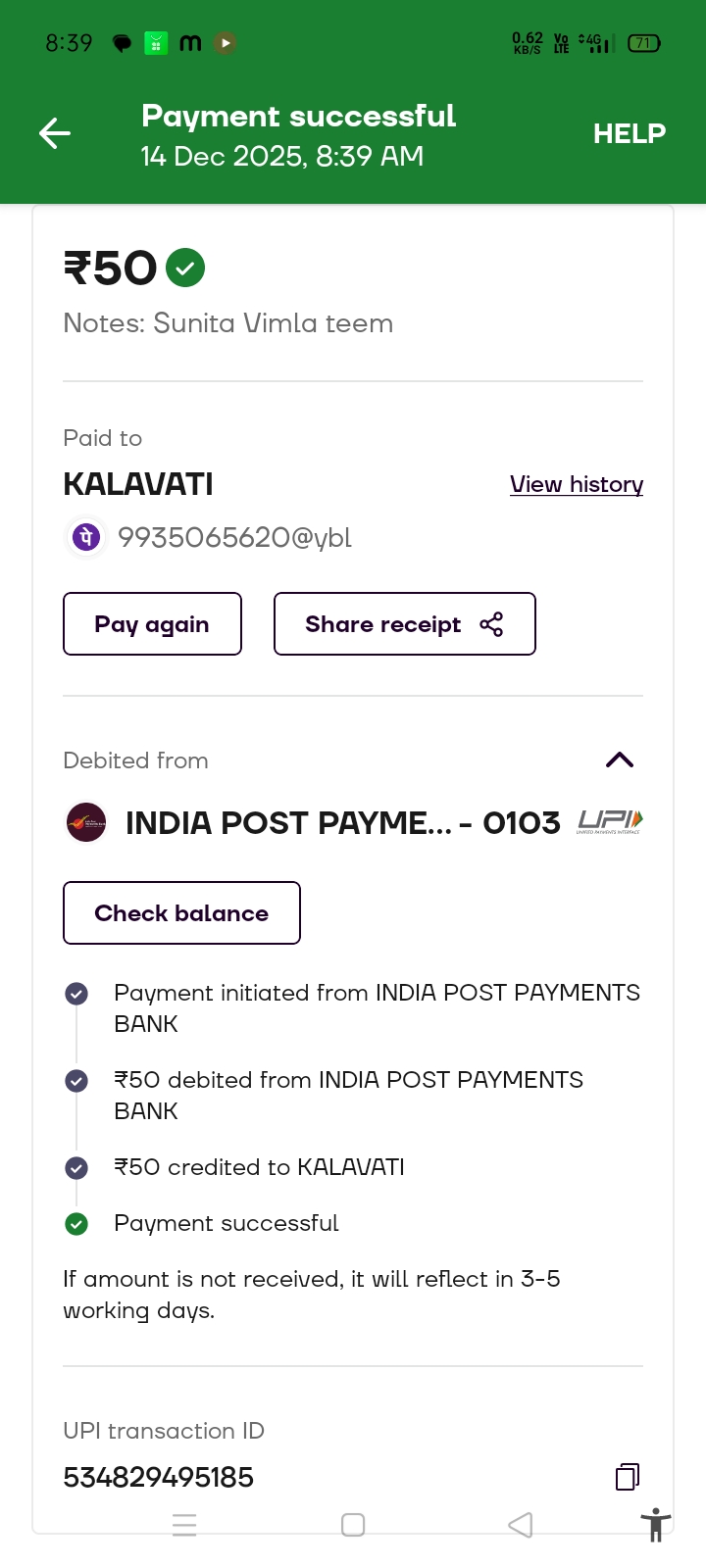Open HELP for this payment

click(x=629, y=133)
